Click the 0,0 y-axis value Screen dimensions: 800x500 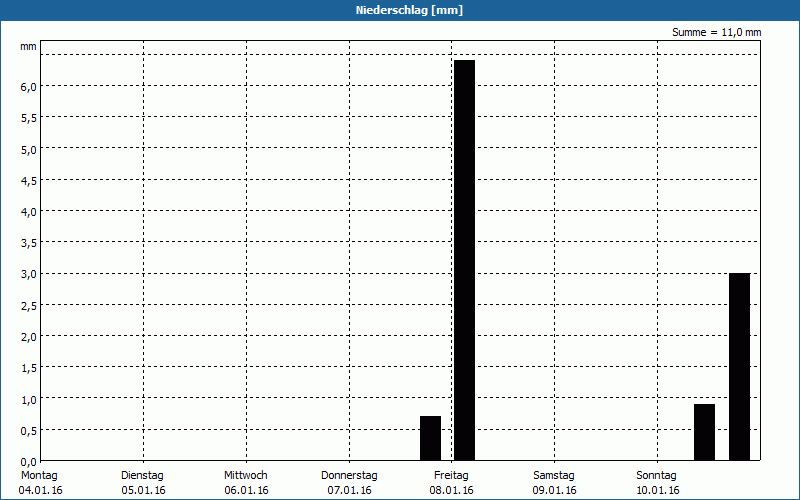(29, 462)
